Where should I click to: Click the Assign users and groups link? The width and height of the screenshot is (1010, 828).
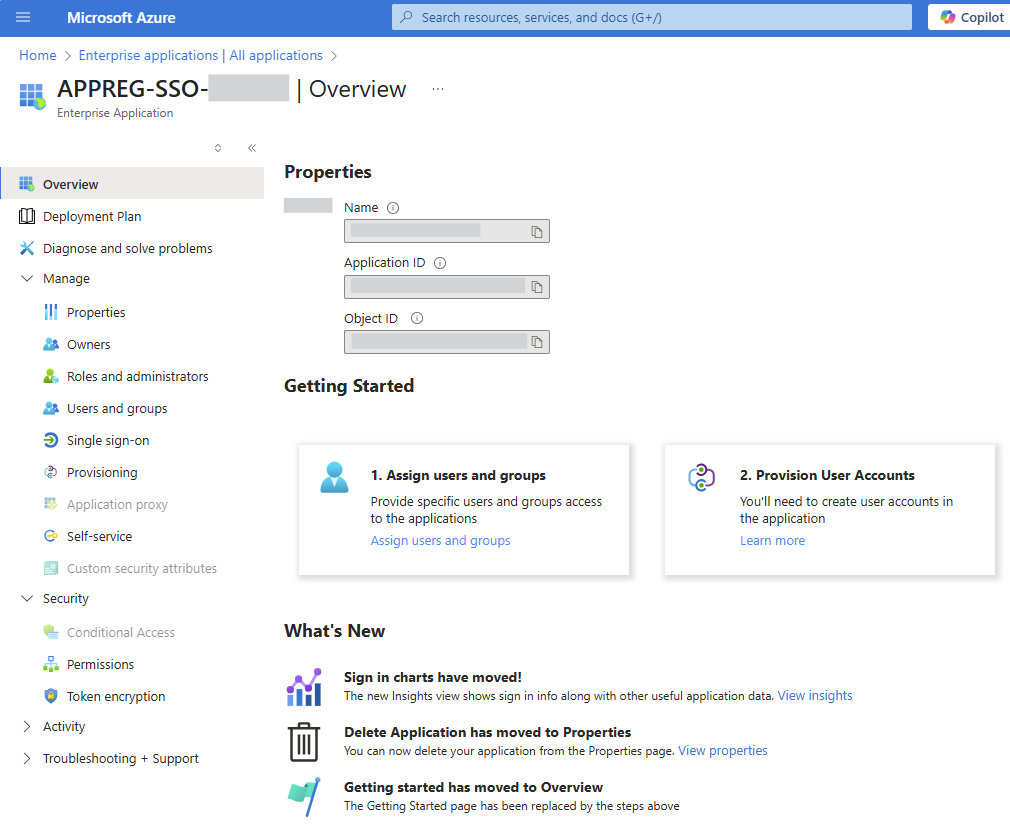pos(440,541)
